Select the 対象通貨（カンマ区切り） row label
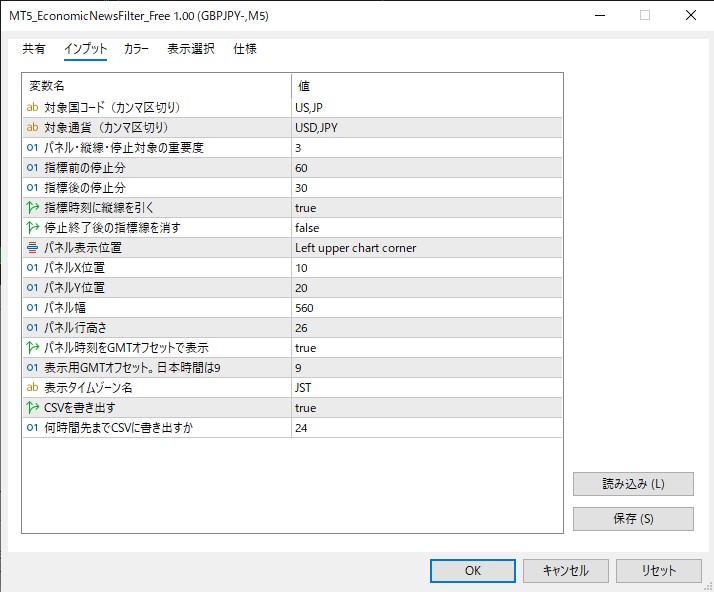 click(x=106, y=128)
